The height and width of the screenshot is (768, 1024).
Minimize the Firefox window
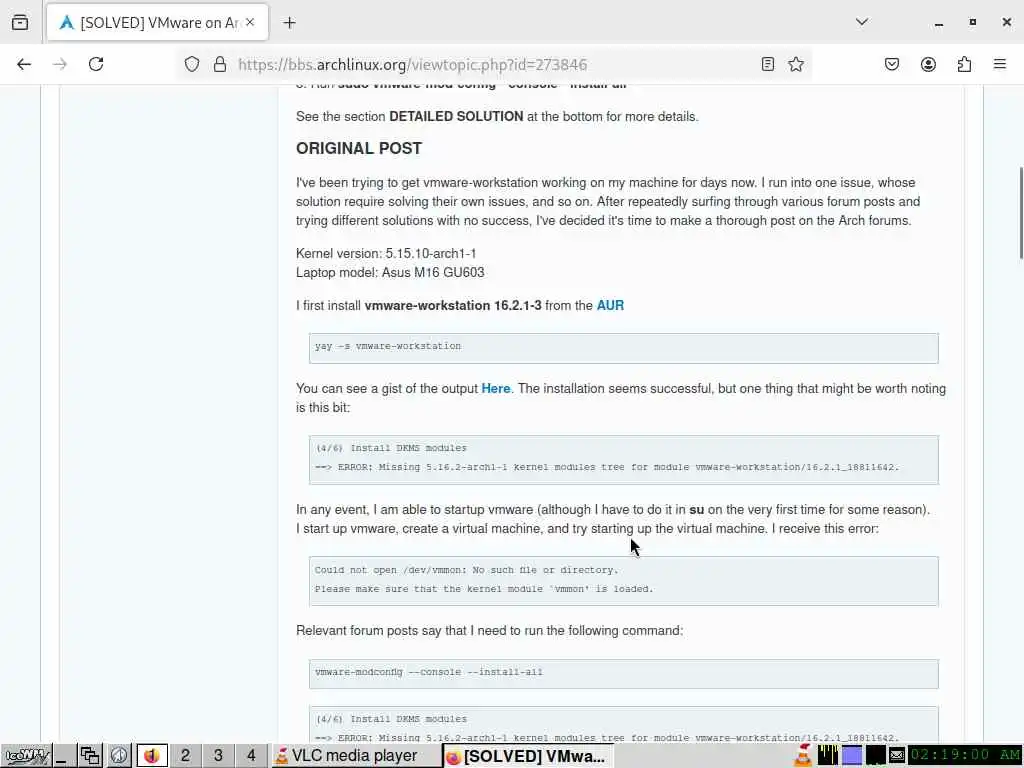(938, 23)
